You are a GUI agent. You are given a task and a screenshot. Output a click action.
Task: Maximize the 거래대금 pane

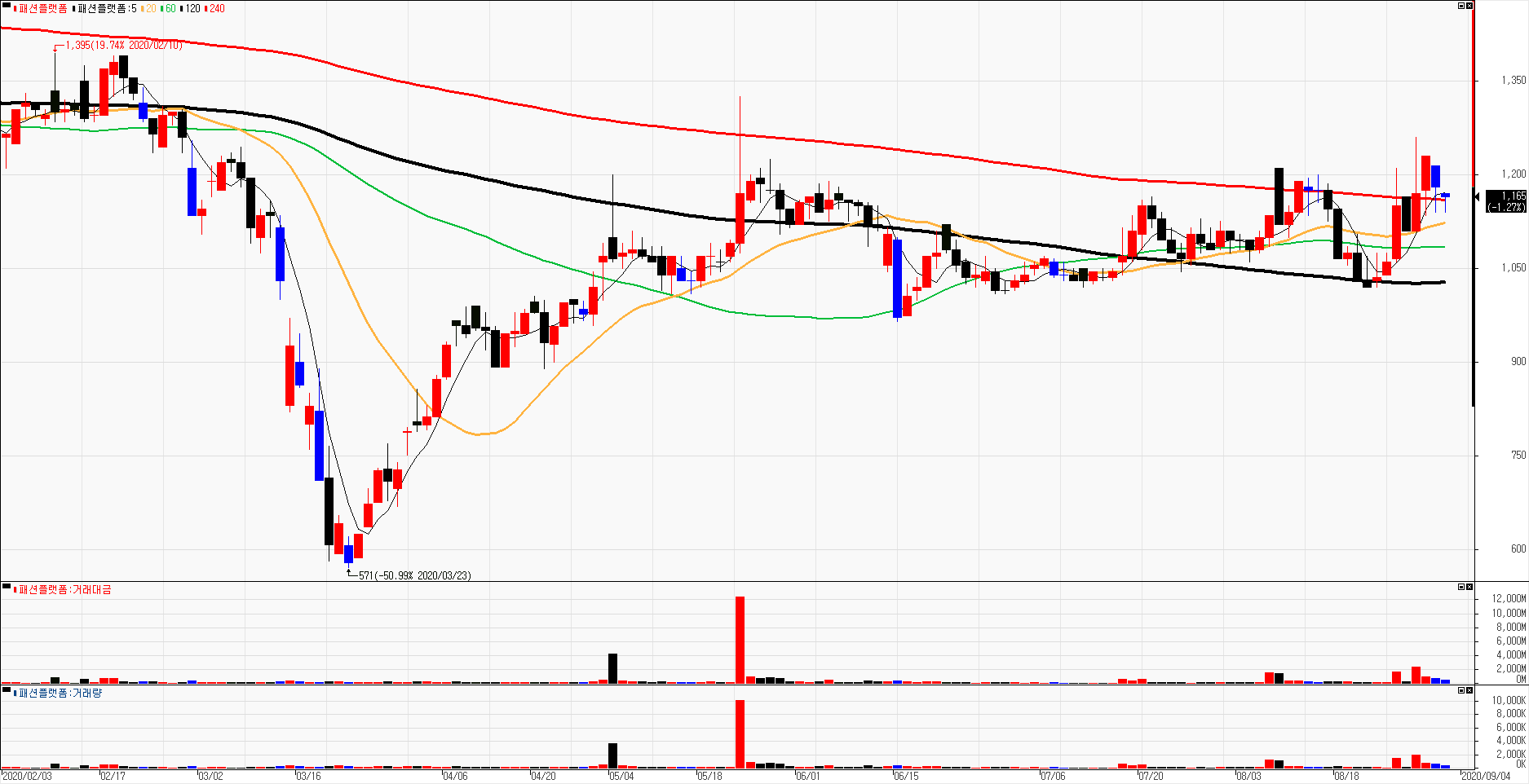tap(1461, 587)
